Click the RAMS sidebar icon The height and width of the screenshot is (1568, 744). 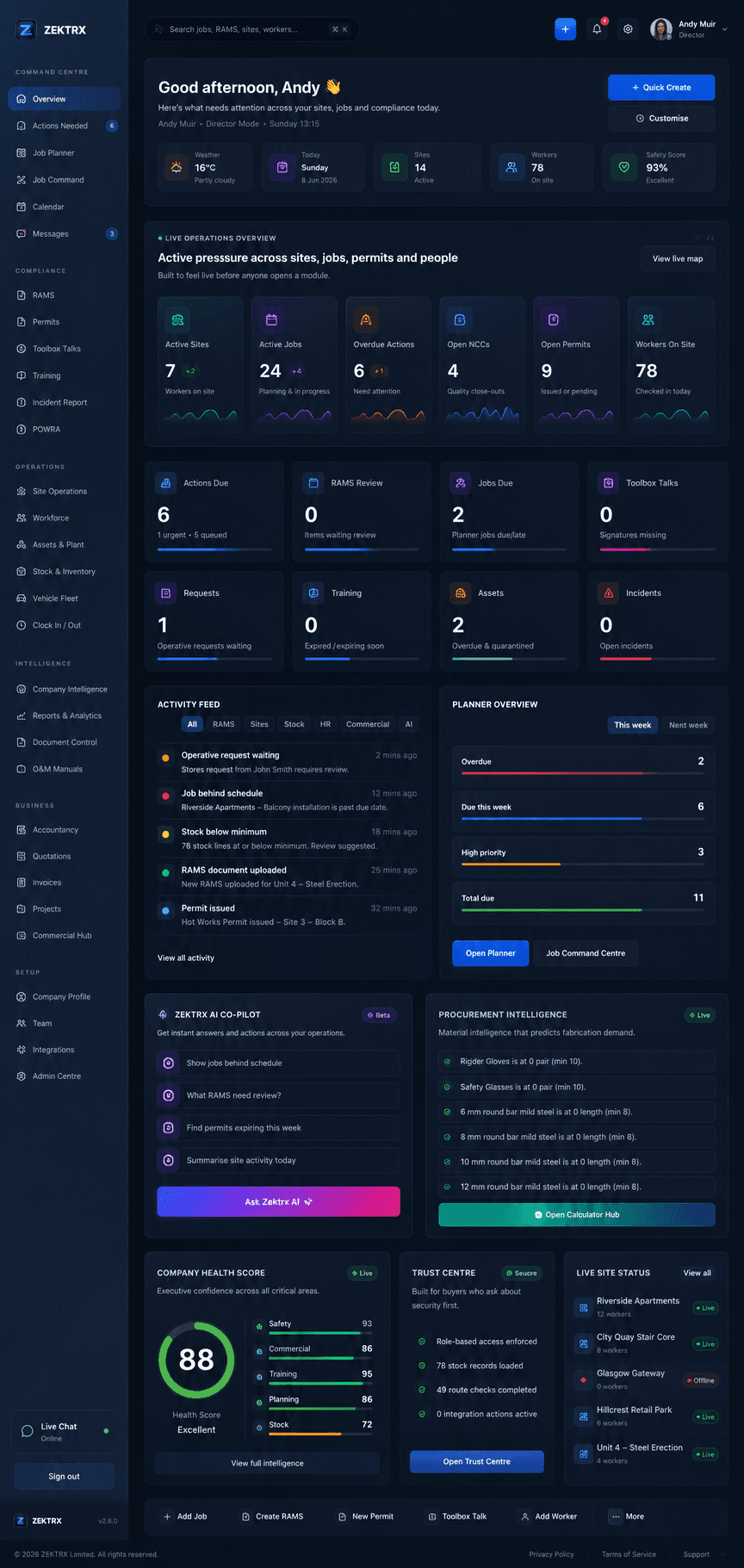pos(22,295)
